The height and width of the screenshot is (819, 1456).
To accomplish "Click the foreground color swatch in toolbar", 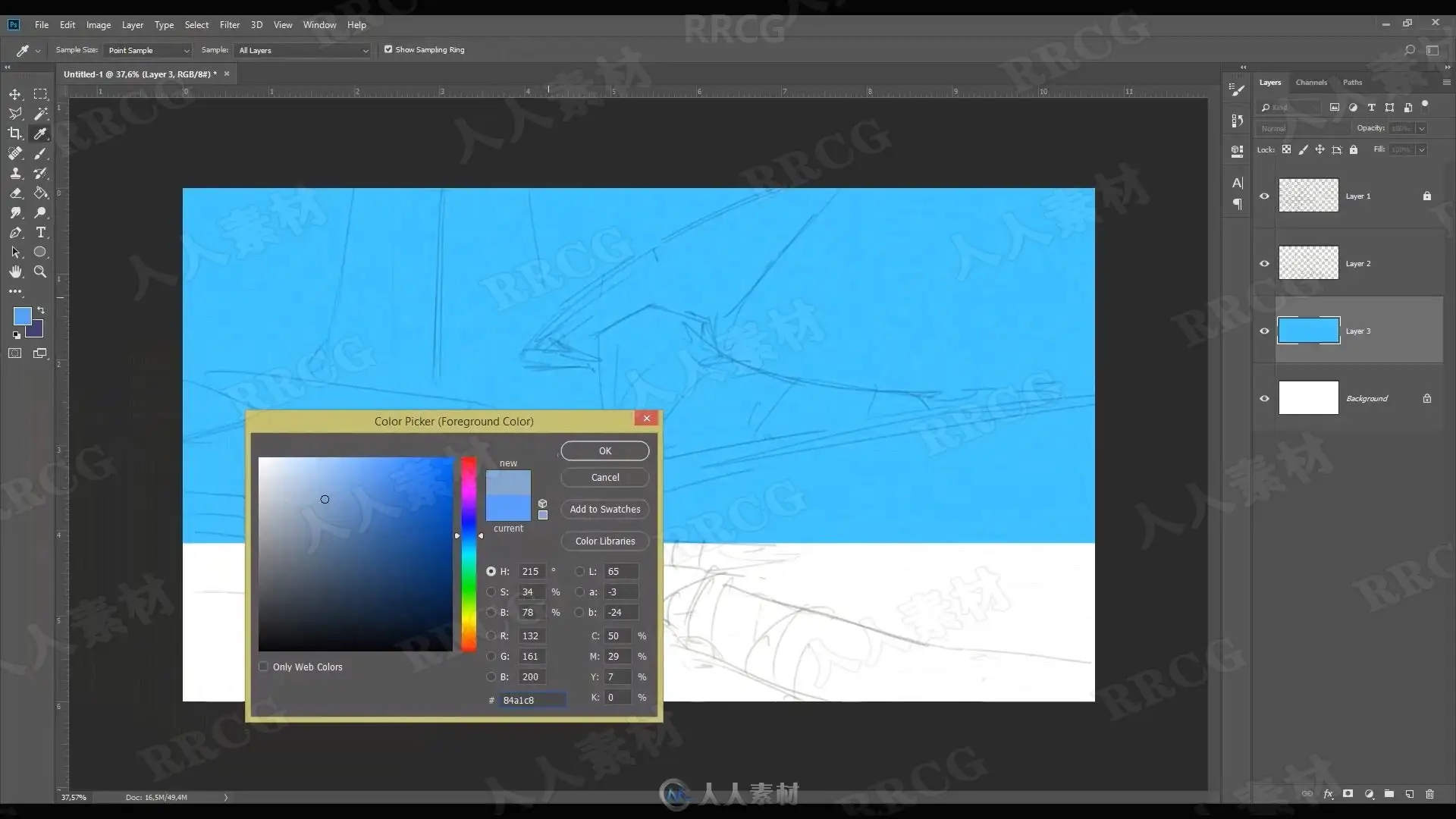I will (x=23, y=316).
